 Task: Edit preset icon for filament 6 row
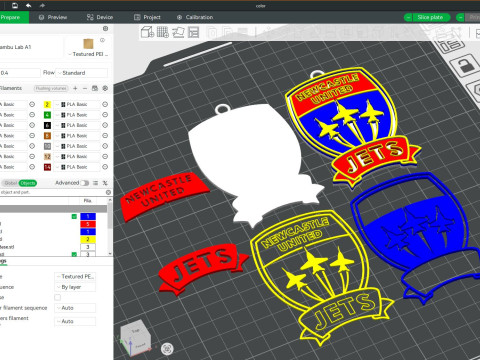click(x=105, y=125)
